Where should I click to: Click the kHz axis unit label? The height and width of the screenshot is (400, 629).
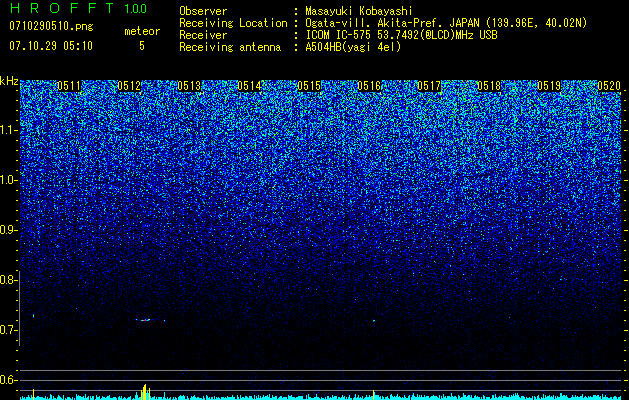[9, 81]
